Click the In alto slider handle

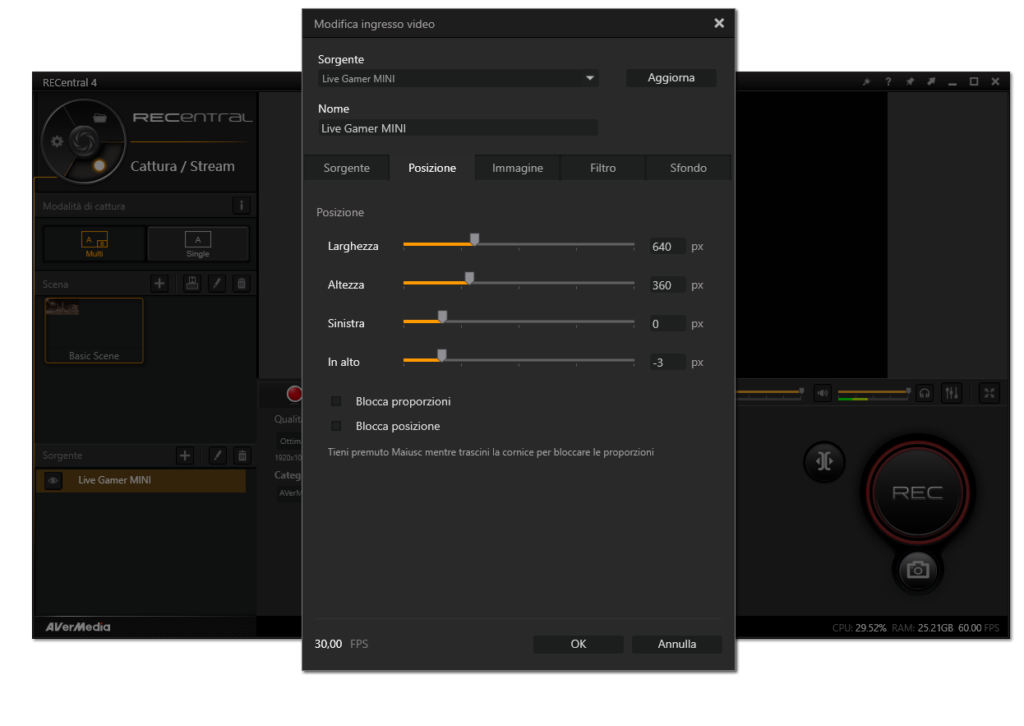(x=442, y=355)
